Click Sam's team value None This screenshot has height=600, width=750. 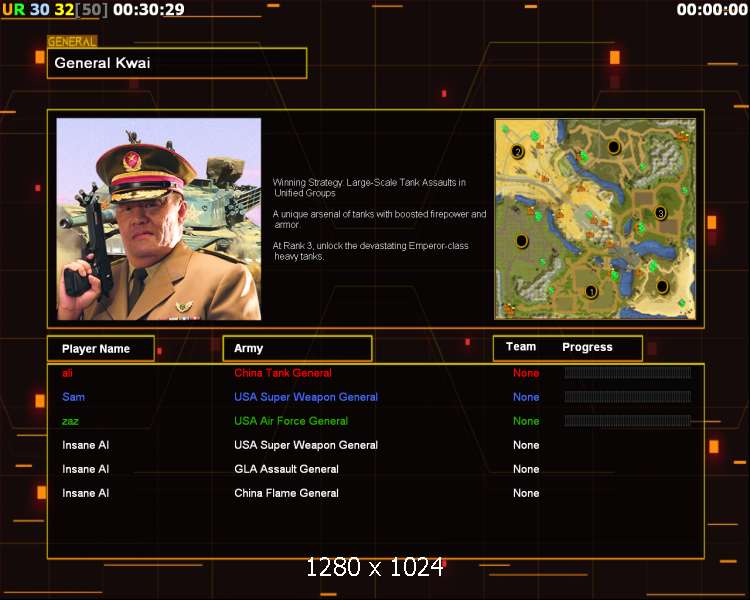526,397
